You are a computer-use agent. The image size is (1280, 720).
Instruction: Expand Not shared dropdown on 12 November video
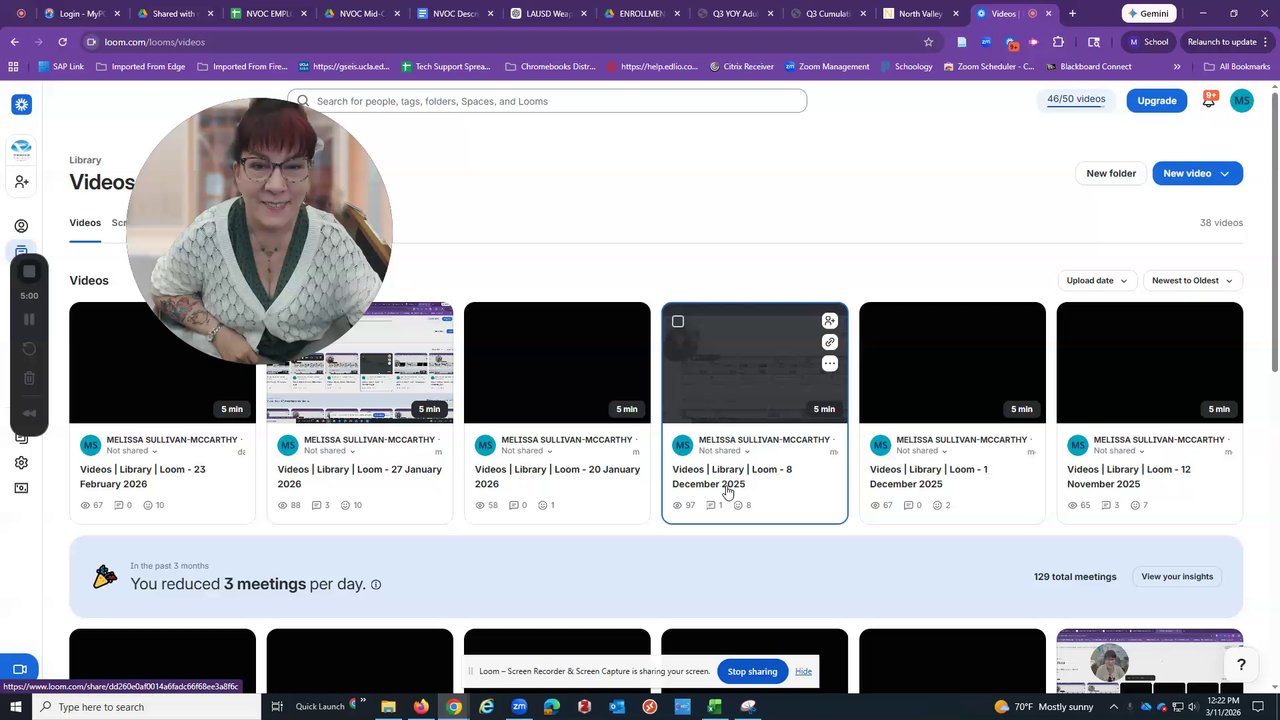[1119, 451]
